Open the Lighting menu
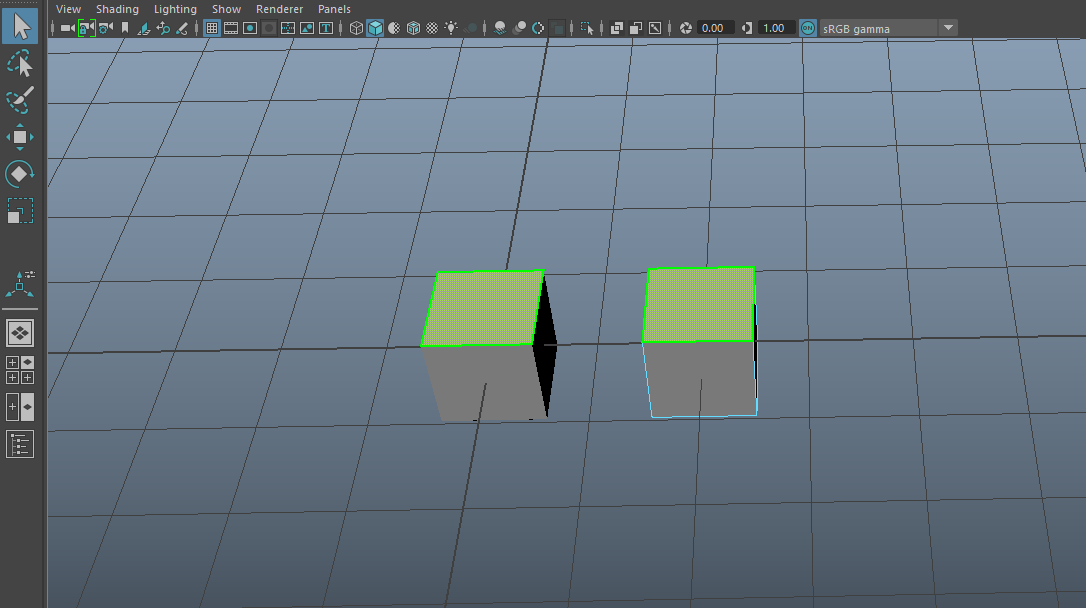1086x608 pixels. [x=175, y=9]
